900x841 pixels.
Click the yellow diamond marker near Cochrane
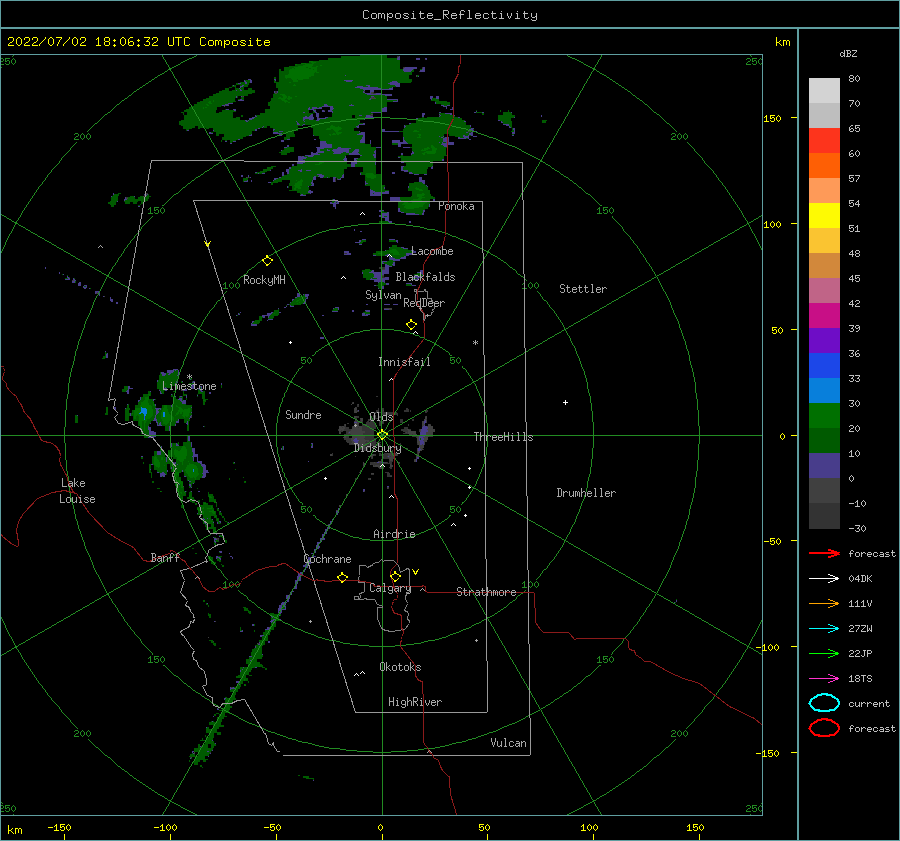coord(342,577)
